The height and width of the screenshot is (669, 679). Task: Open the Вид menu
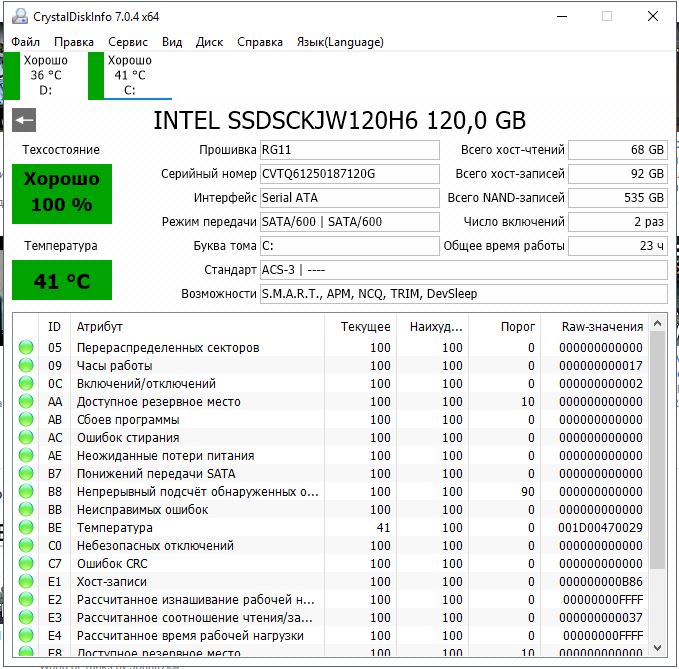(x=172, y=42)
